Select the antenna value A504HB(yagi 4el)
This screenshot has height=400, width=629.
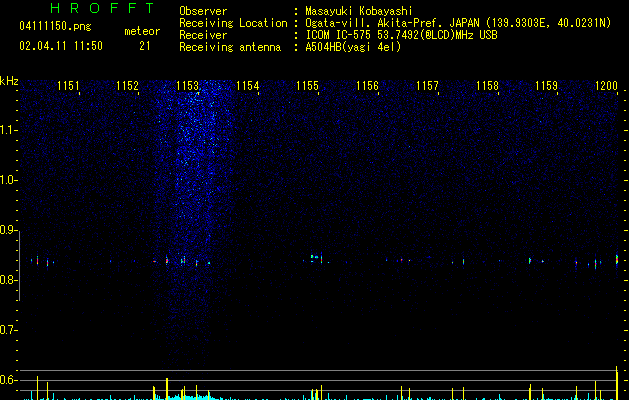click(353, 47)
